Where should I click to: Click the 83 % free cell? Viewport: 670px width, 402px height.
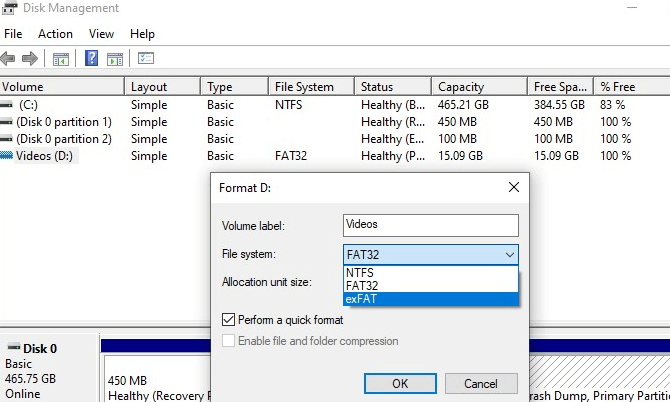(x=612, y=105)
